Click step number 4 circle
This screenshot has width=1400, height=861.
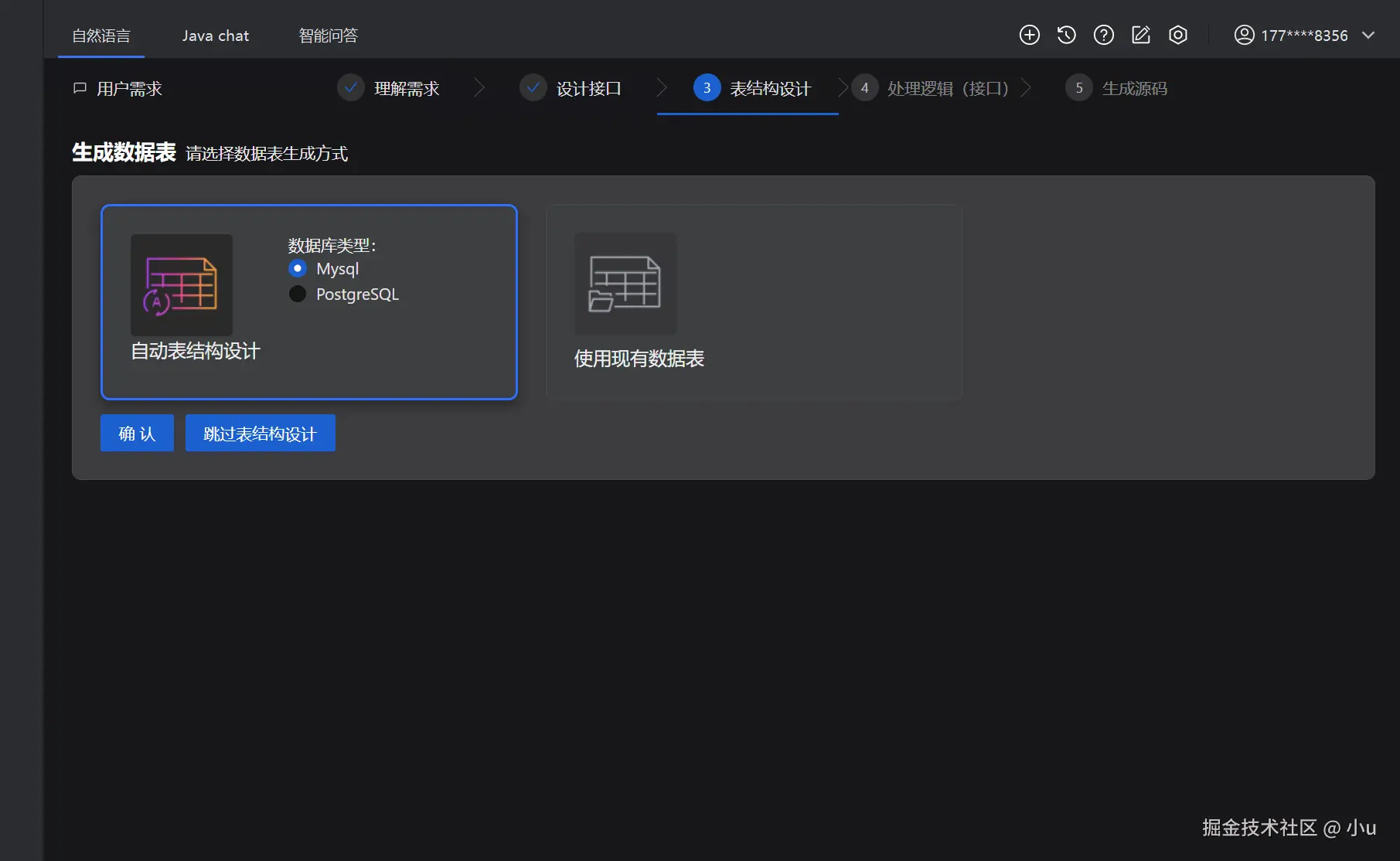pyautogui.click(x=864, y=88)
